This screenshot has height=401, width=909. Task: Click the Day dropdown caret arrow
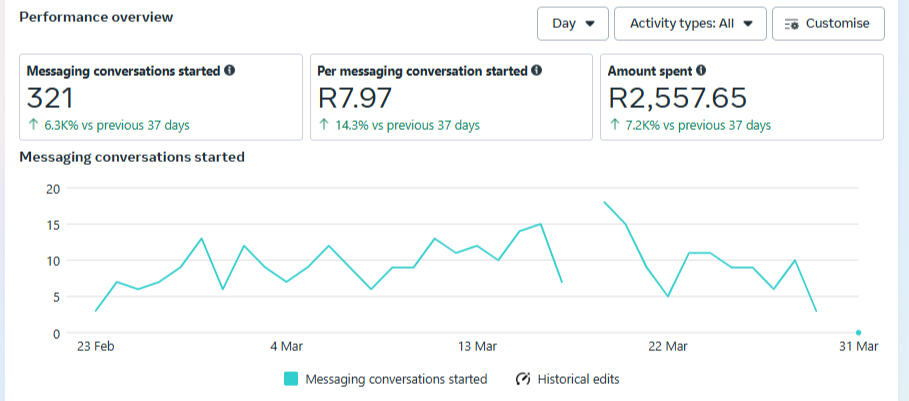[x=590, y=24]
